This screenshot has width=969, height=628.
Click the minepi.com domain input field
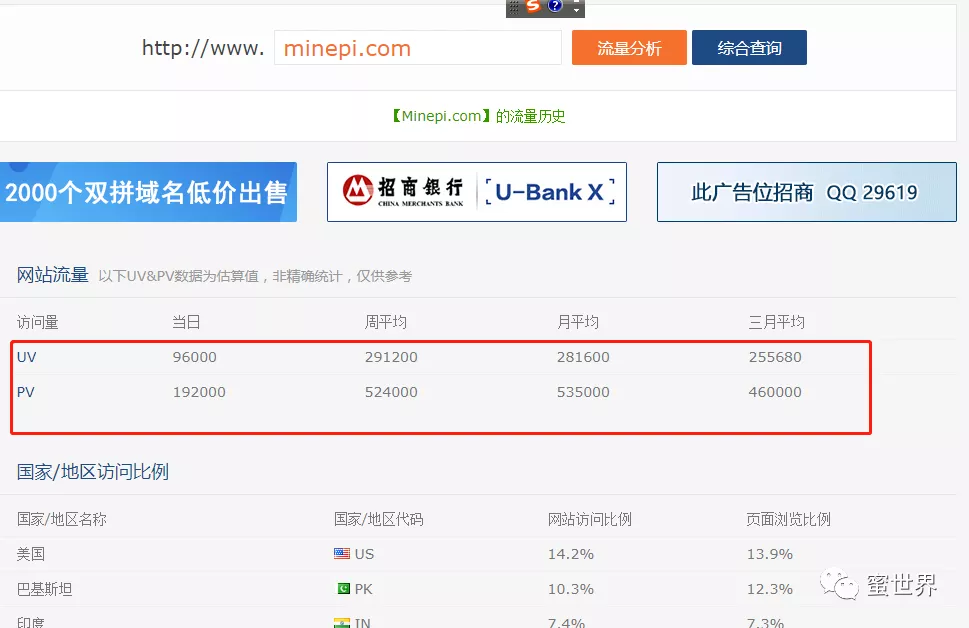[x=418, y=48]
